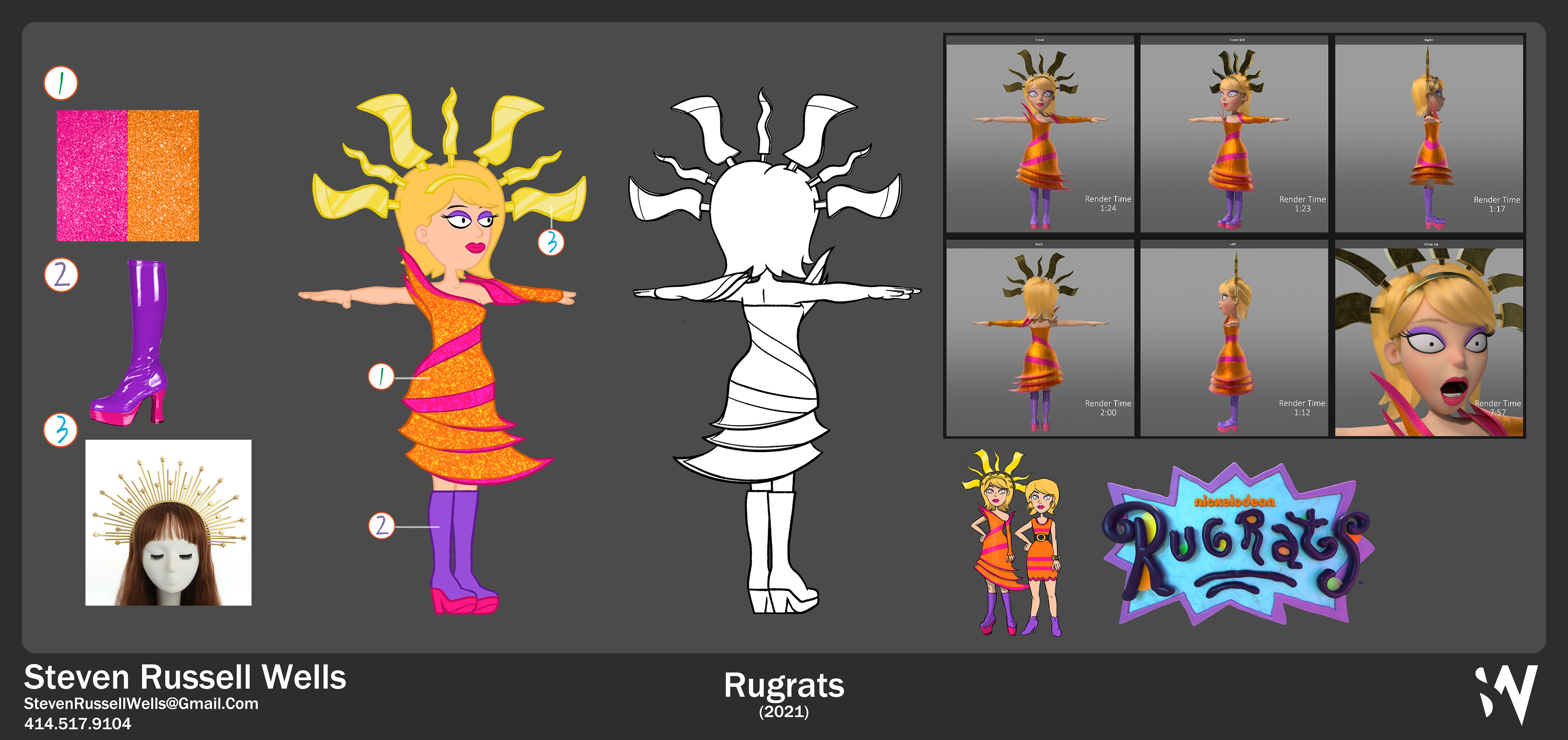Click the StevenRussellWells@Gmail.Com email address
The image size is (1568, 740).
coord(141,704)
